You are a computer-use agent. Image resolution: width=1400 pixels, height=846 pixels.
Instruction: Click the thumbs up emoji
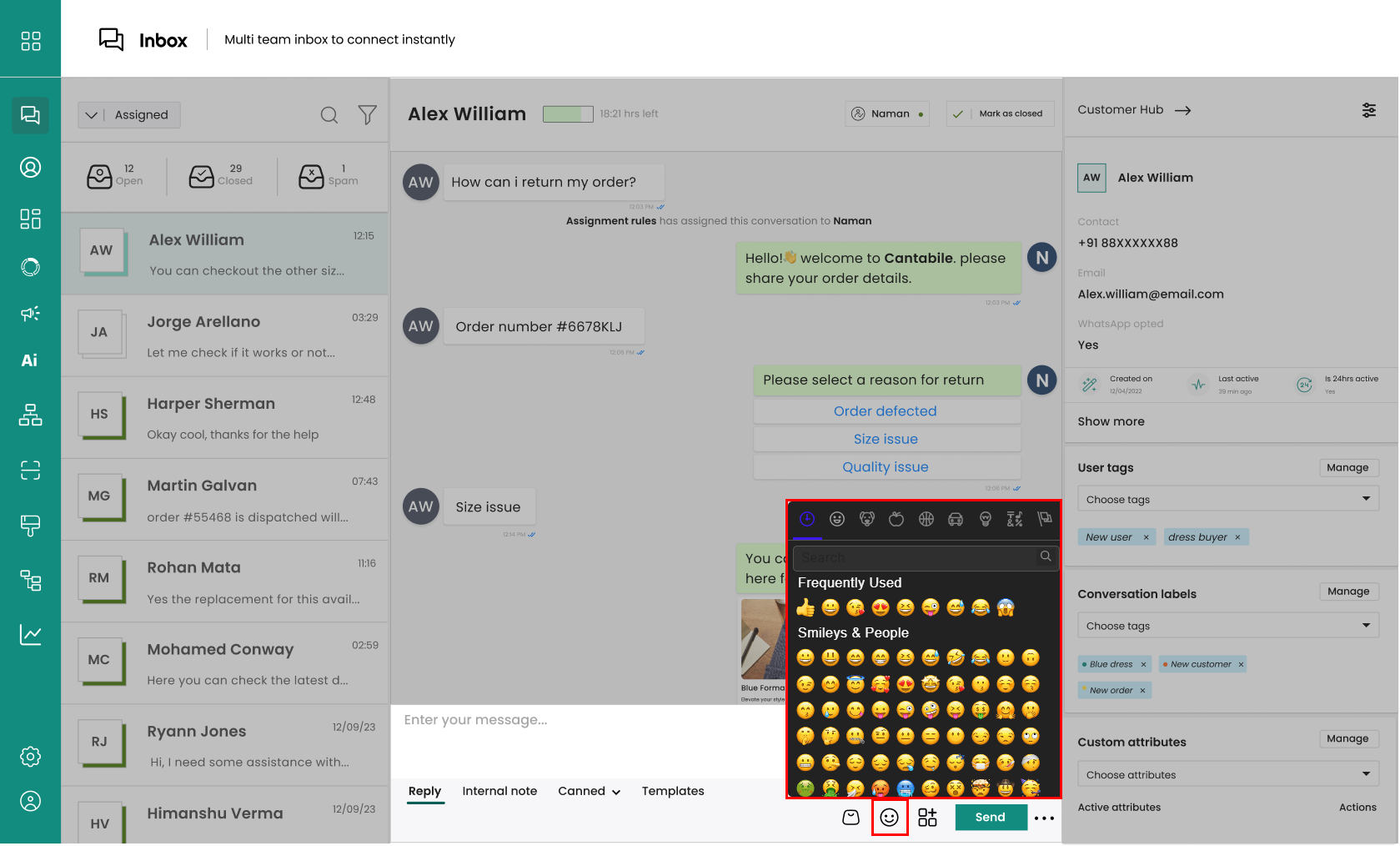pyautogui.click(x=805, y=607)
